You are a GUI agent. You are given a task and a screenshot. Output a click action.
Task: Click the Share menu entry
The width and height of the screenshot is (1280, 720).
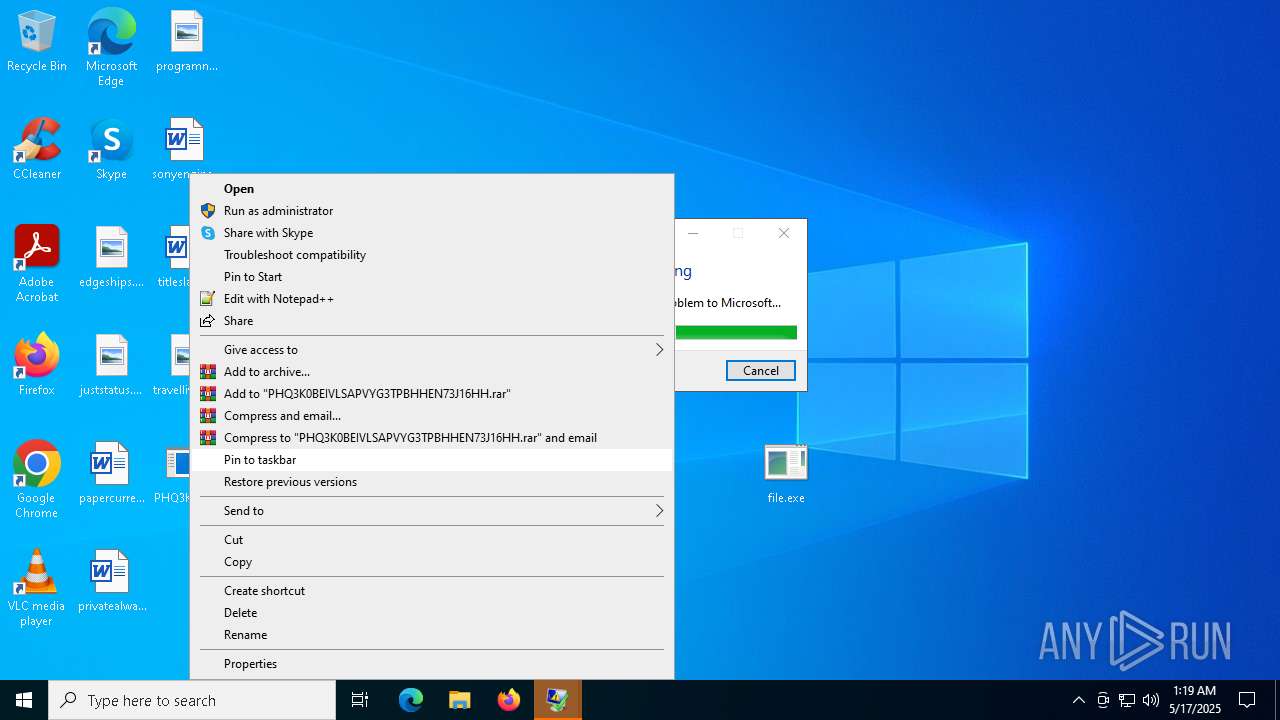(431, 321)
